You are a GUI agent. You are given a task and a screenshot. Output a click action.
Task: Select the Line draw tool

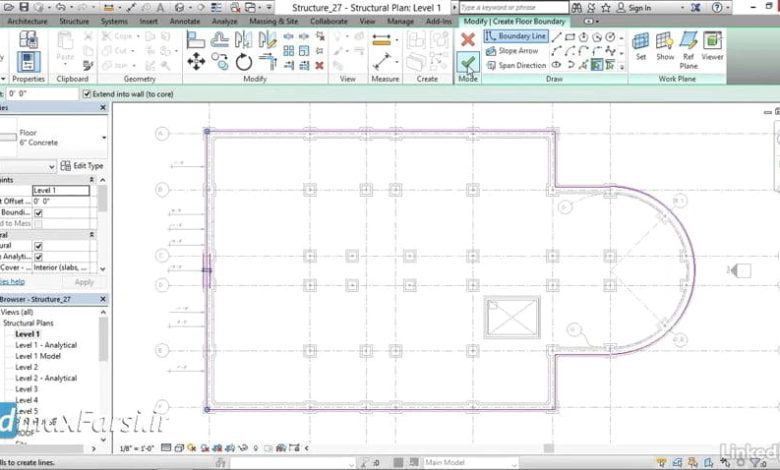557,37
